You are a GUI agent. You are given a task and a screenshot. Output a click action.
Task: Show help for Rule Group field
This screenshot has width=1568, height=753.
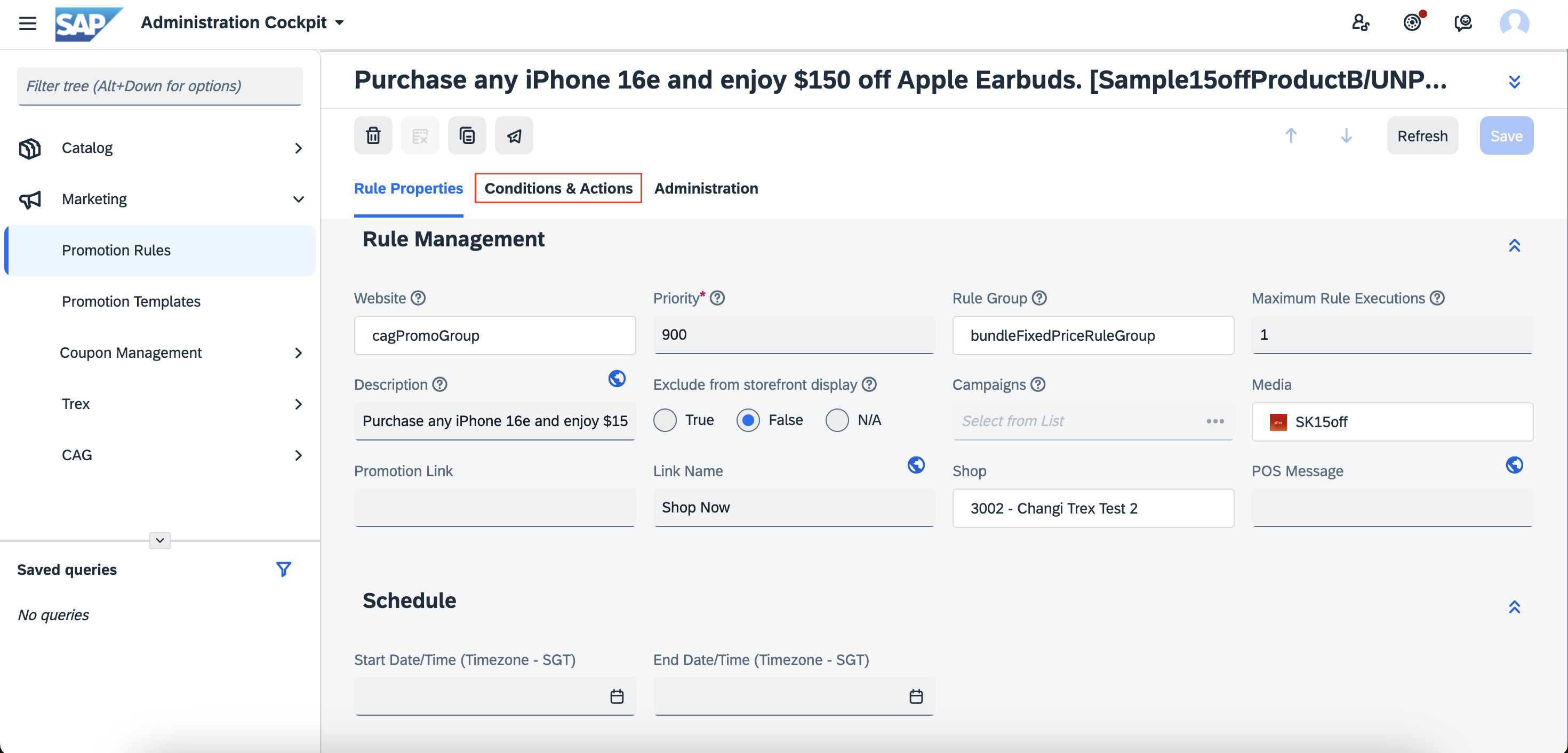[1039, 298]
